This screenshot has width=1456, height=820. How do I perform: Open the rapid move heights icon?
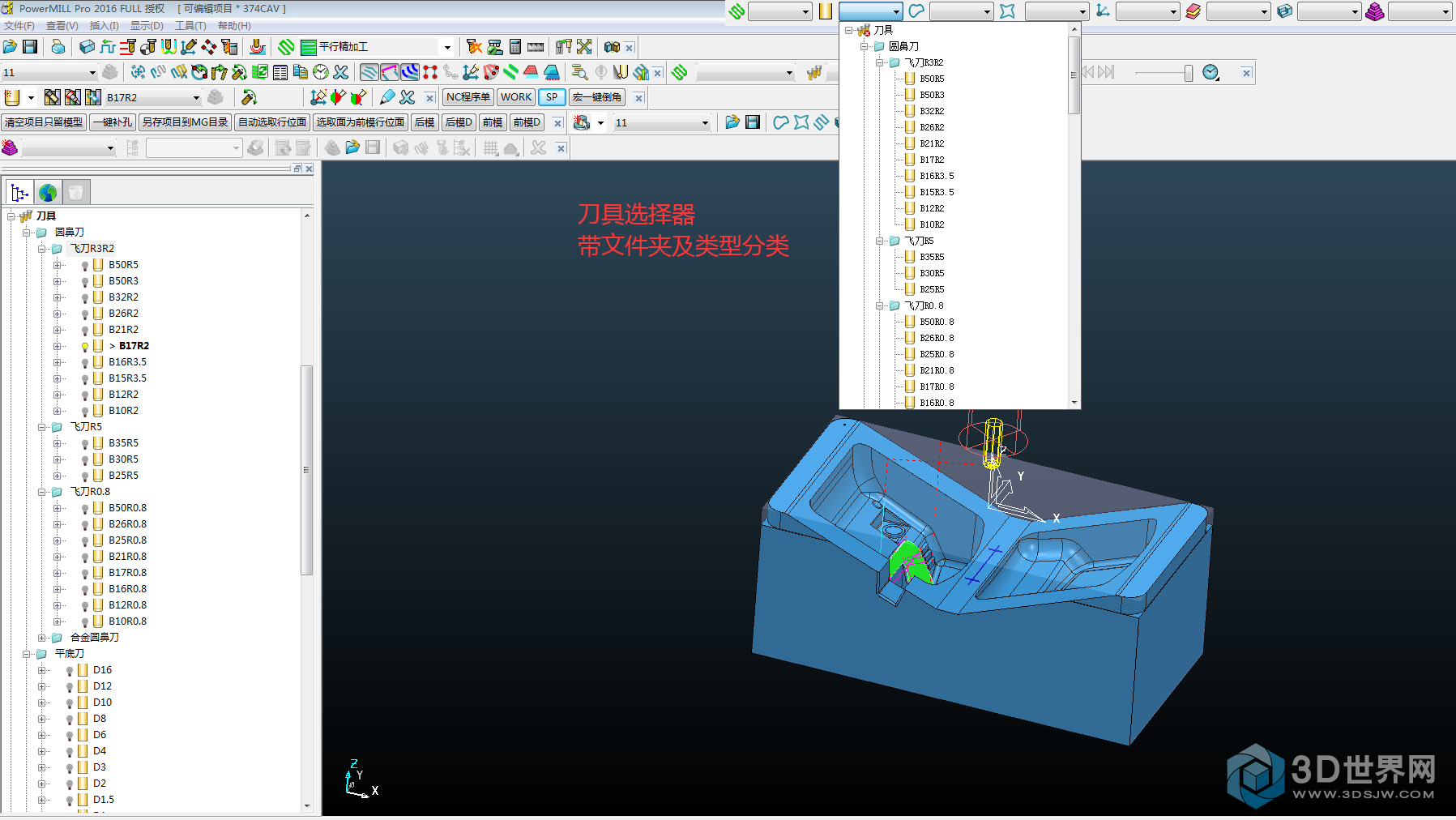(x=107, y=47)
